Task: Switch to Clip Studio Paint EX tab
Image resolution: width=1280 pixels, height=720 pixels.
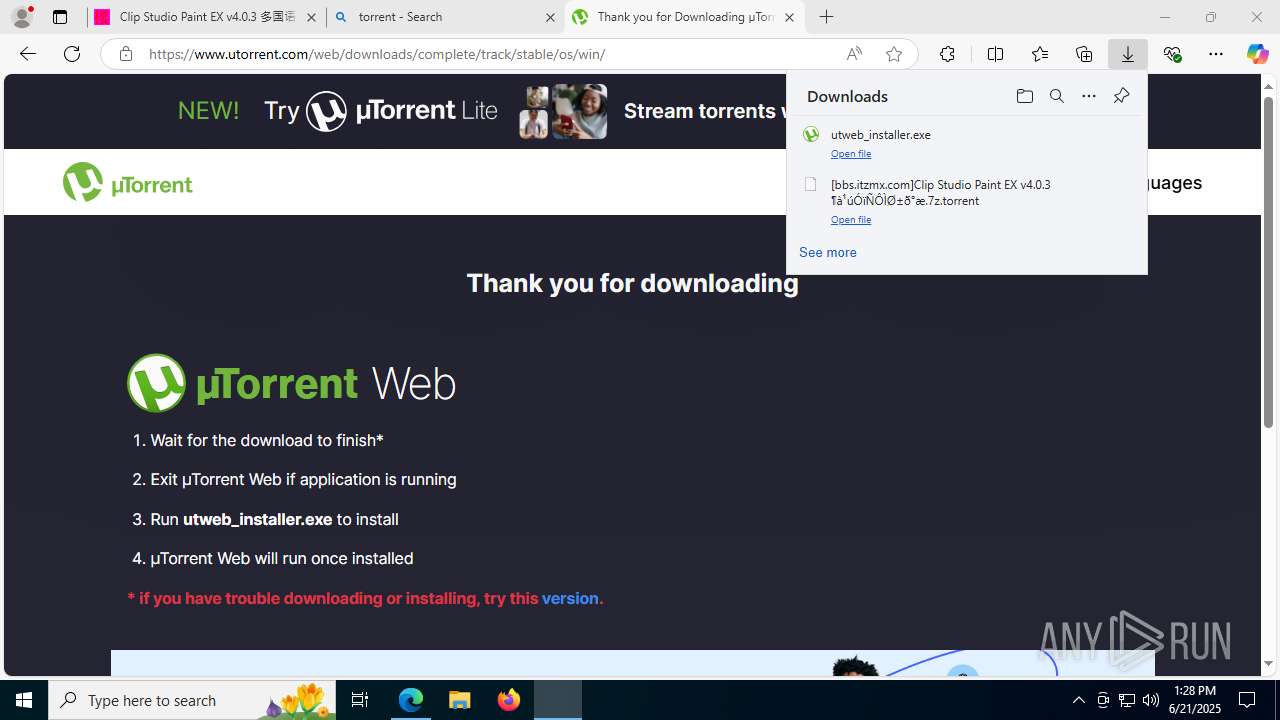Action: point(207,17)
